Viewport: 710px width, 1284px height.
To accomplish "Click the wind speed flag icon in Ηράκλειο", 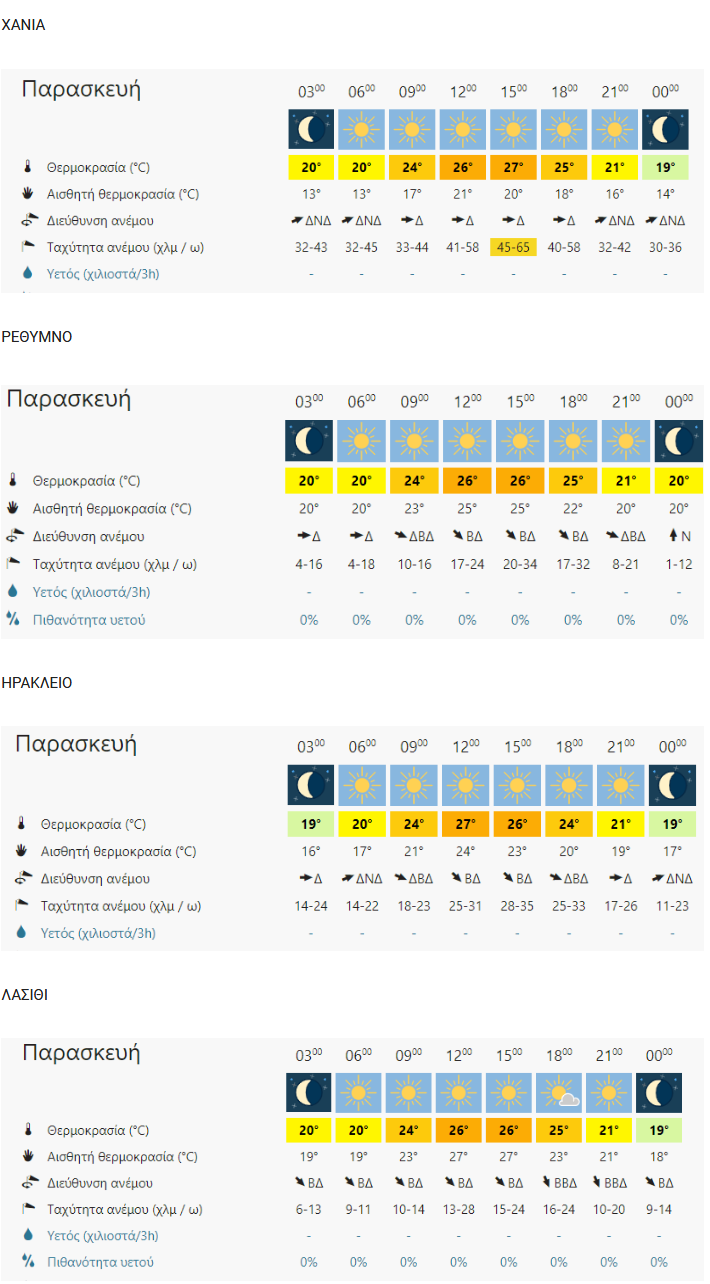I will coord(20,906).
